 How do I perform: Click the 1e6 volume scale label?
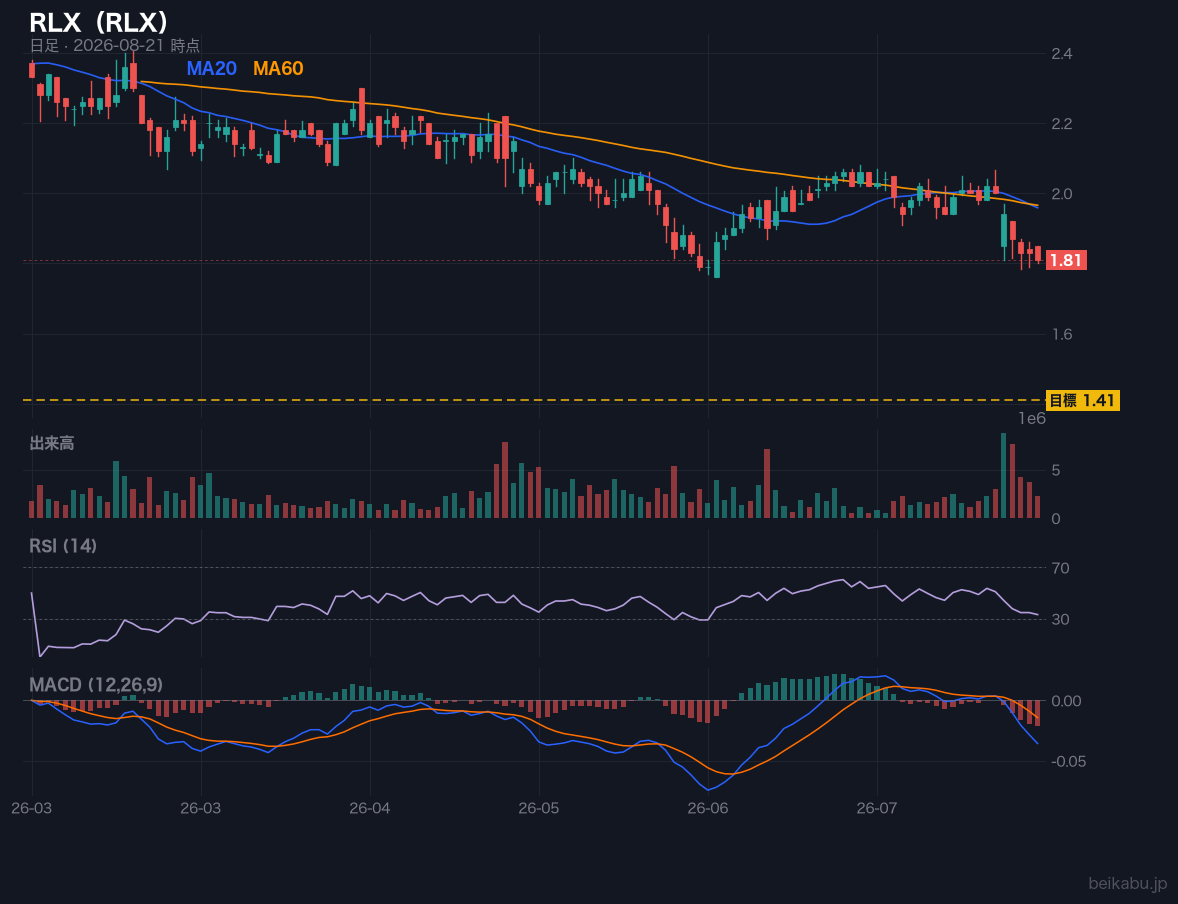pyautogui.click(x=1032, y=419)
